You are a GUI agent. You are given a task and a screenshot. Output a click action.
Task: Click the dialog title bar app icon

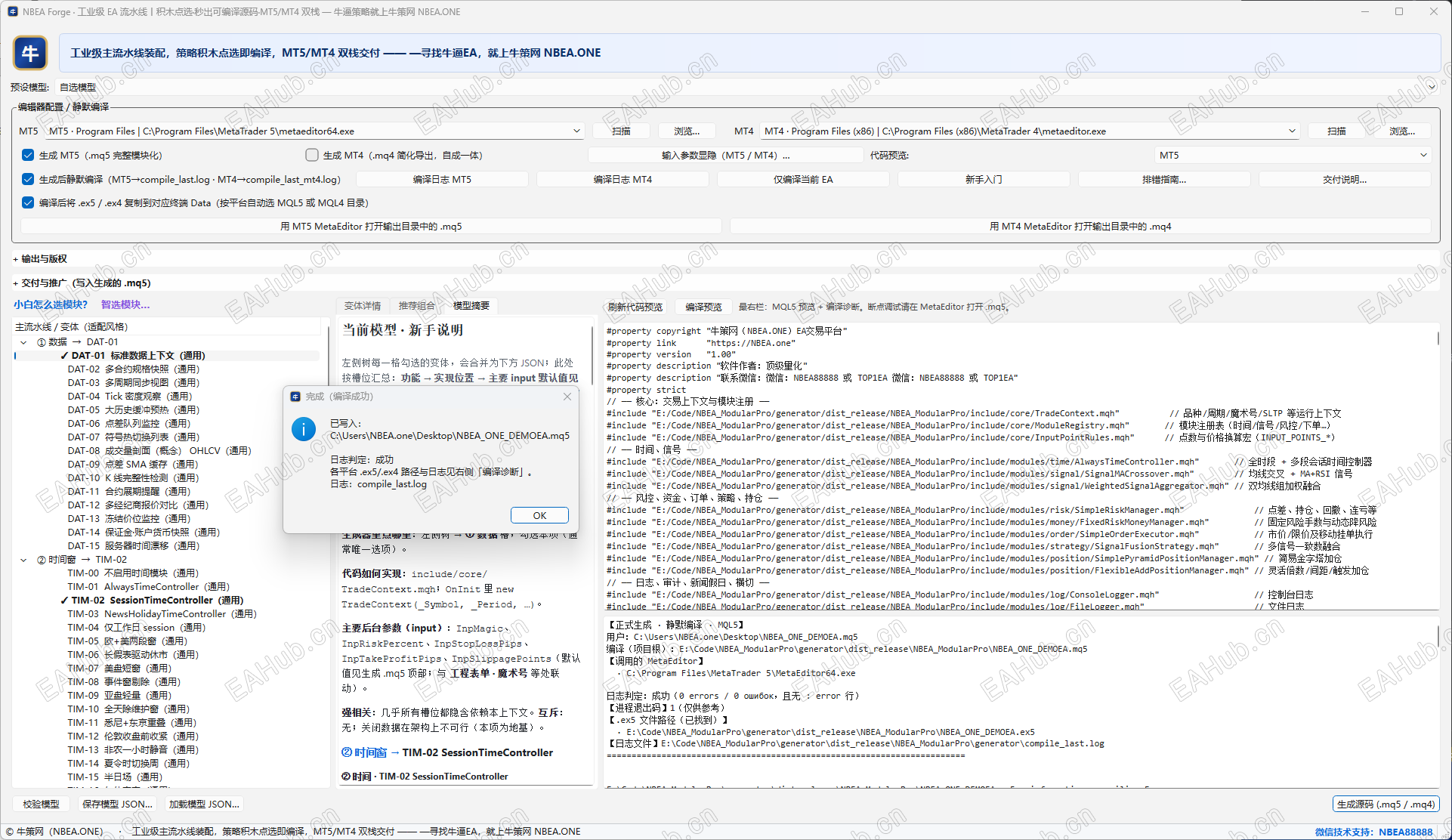pyautogui.click(x=295, y=397)
